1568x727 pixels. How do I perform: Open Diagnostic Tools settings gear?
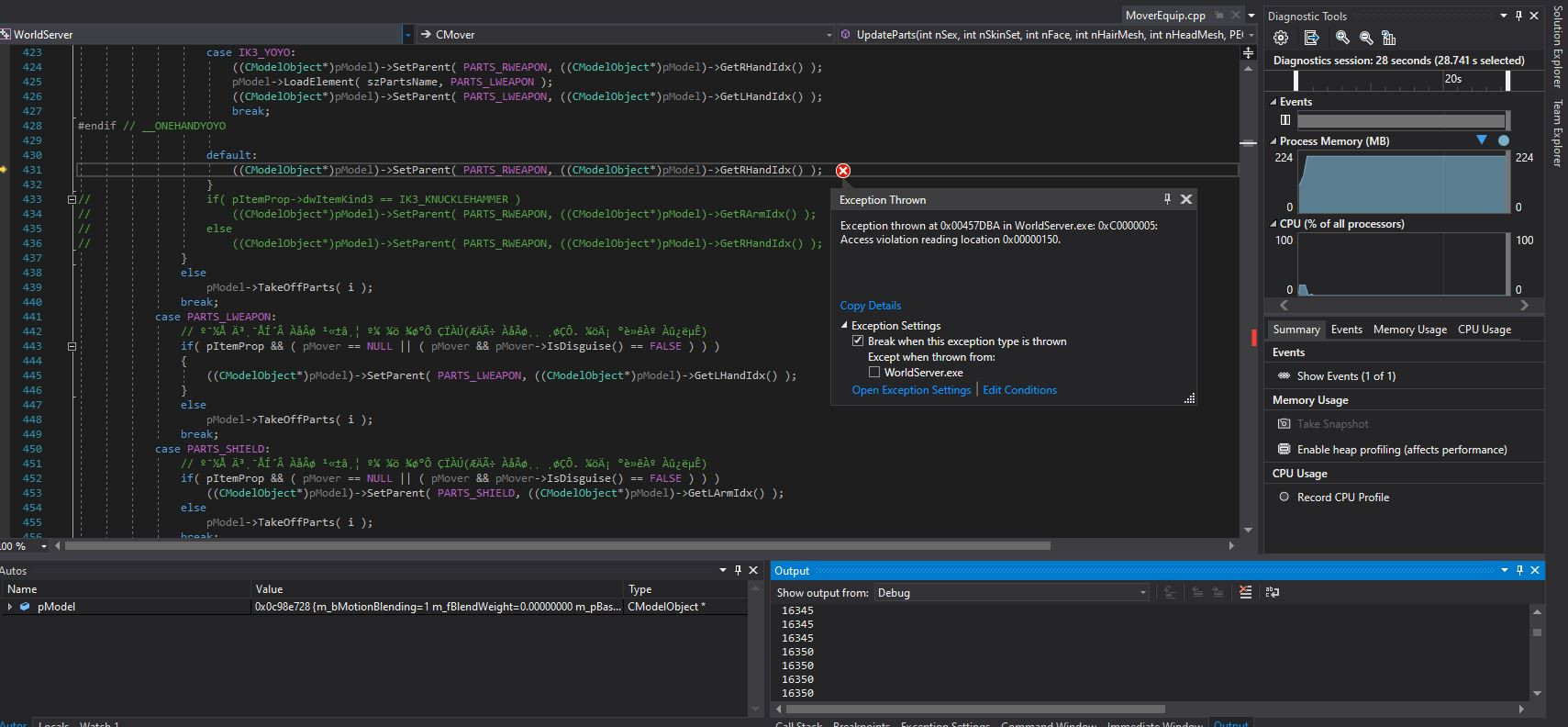[x=1281, y=38]
